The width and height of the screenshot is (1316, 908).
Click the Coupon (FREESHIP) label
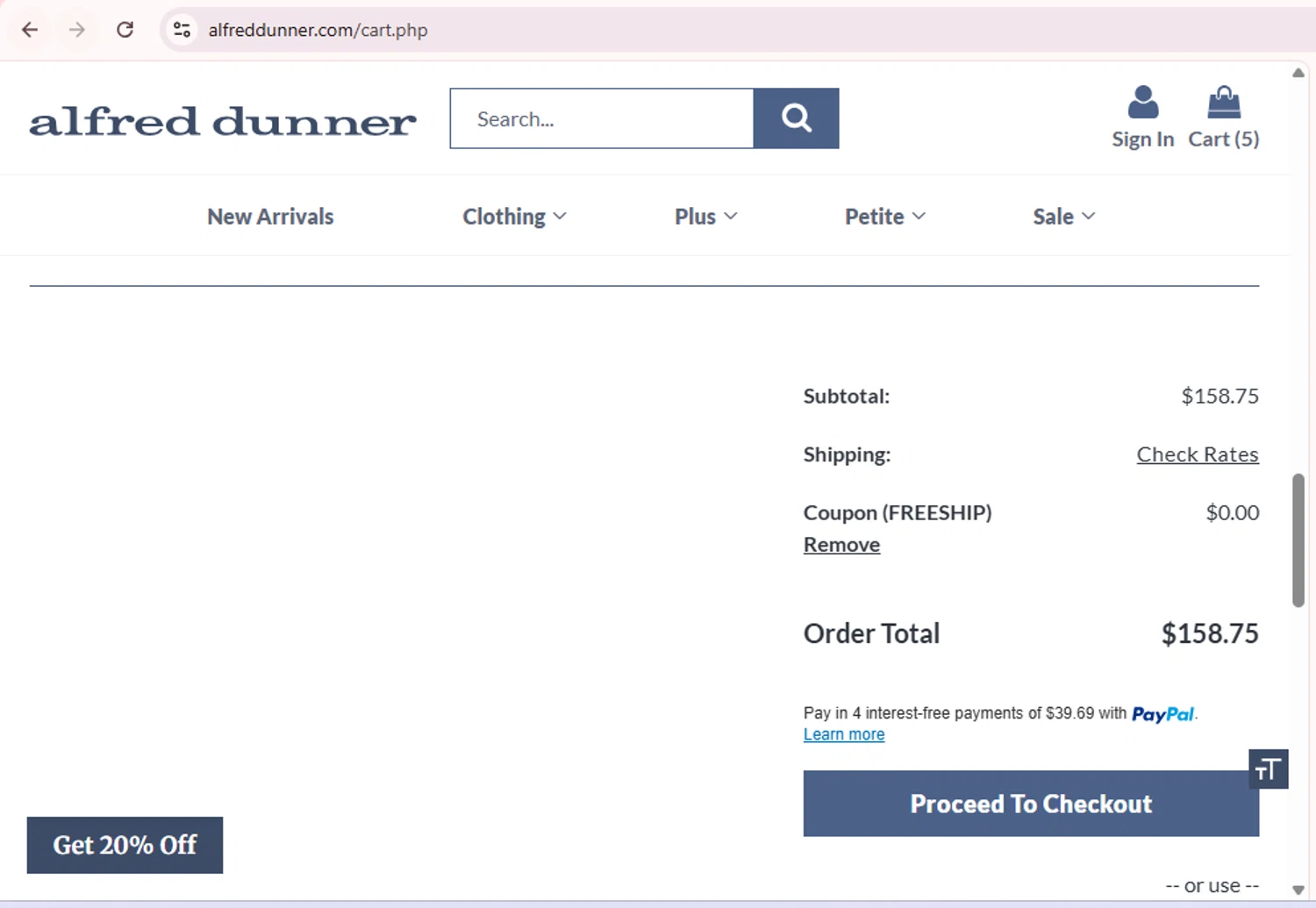898,512
